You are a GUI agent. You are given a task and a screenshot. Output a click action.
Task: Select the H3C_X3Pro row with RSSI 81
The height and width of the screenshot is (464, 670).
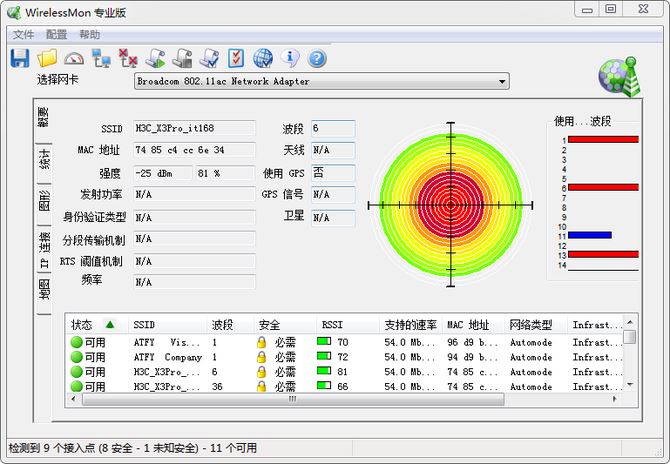(346, 372)
